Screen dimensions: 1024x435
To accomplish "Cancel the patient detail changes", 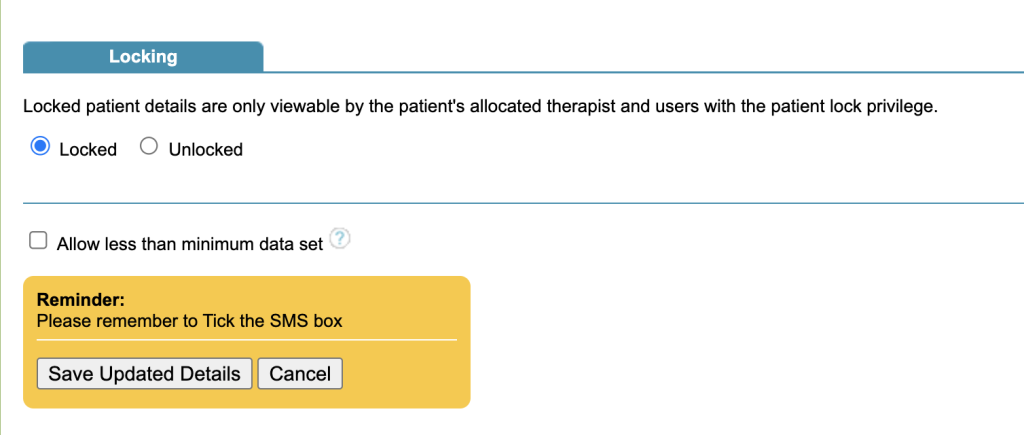I will click(x=300, y=373).
